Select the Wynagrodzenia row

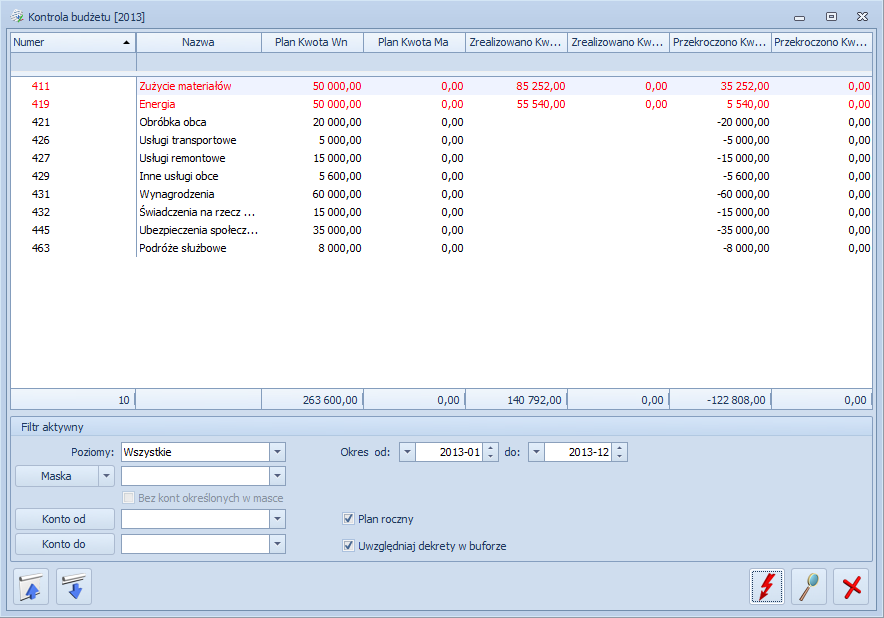click(441, 195)
